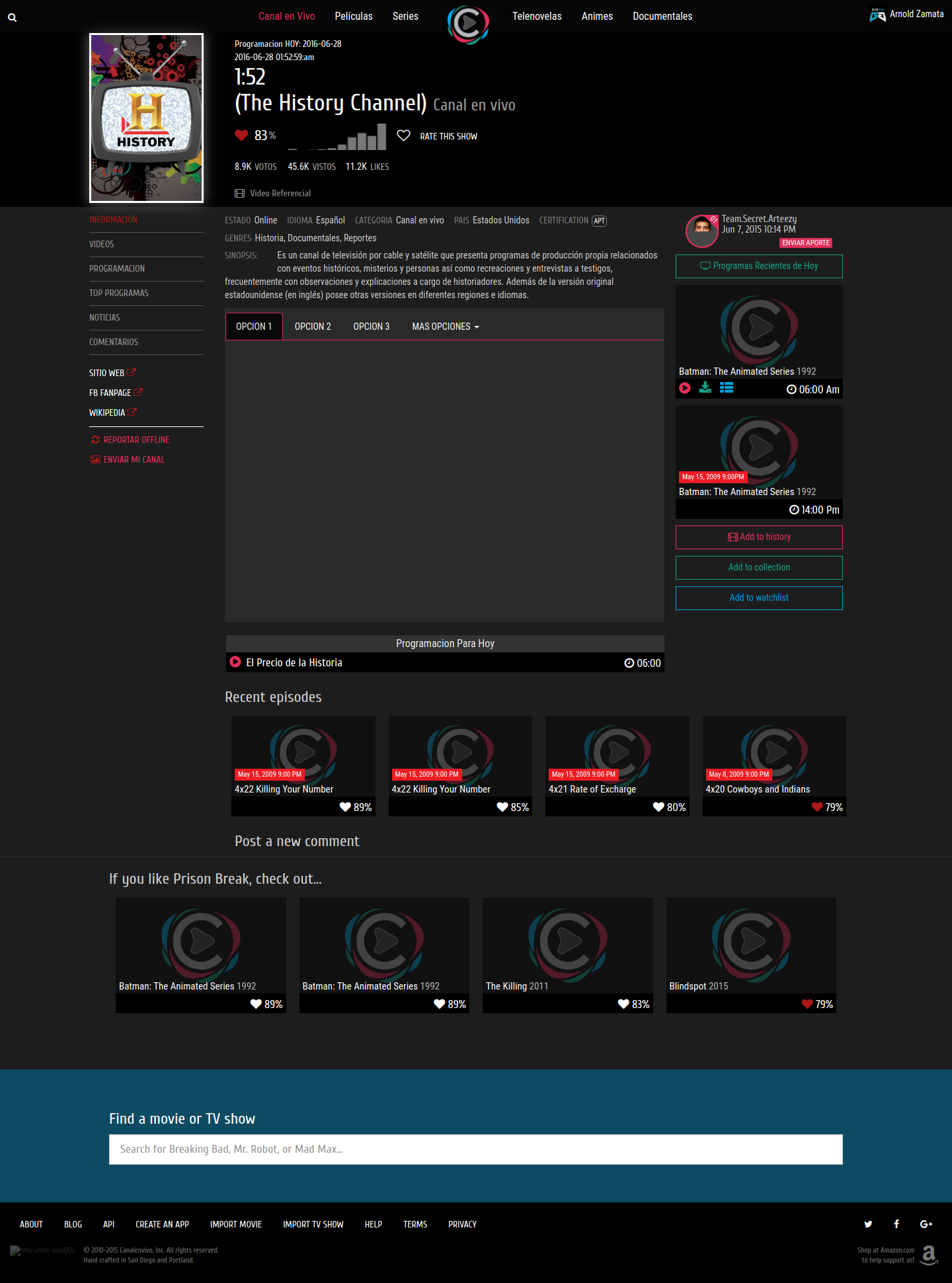Like the 4x21 Rate of Exchange heart
952x1283 pixels.
(x=658, y=807)
